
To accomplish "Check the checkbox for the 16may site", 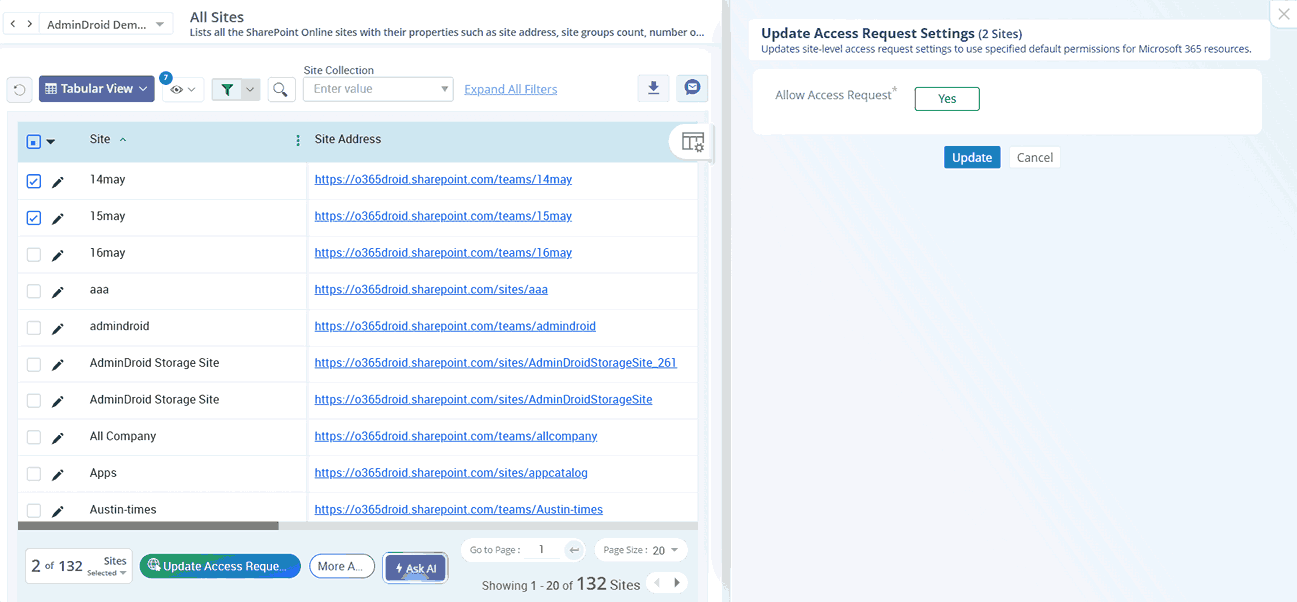I will 33,253.
